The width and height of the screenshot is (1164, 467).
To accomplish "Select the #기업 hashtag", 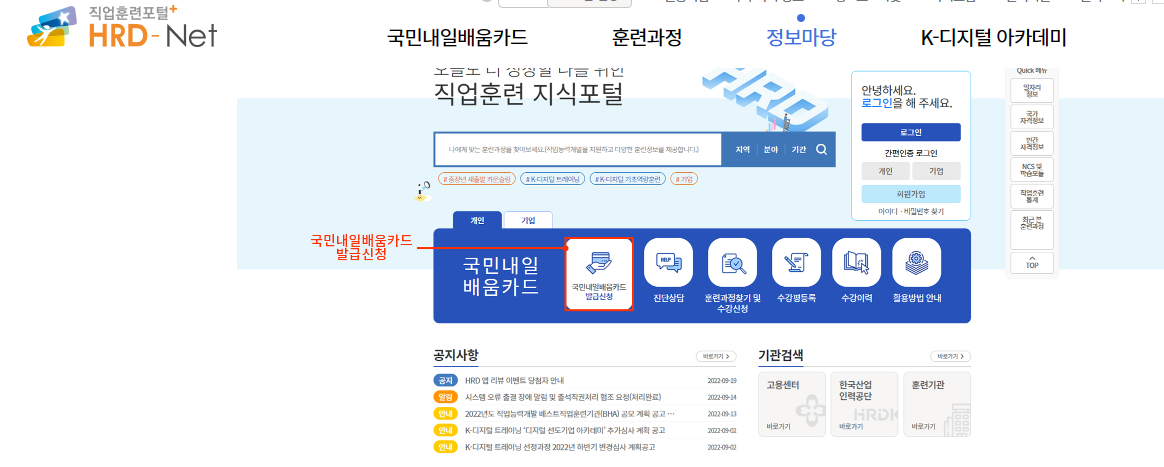I will pyautogui.click(x=684, y=179).
